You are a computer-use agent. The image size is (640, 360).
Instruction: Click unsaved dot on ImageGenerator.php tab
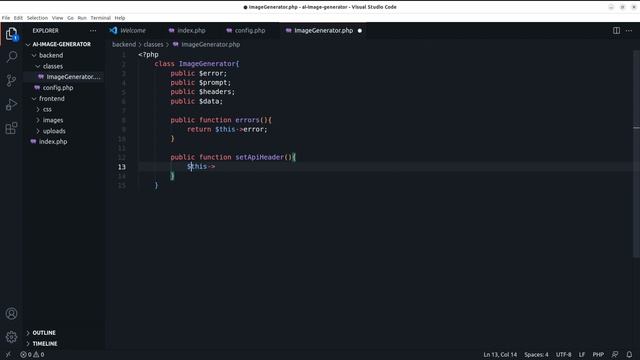[360, 31]
